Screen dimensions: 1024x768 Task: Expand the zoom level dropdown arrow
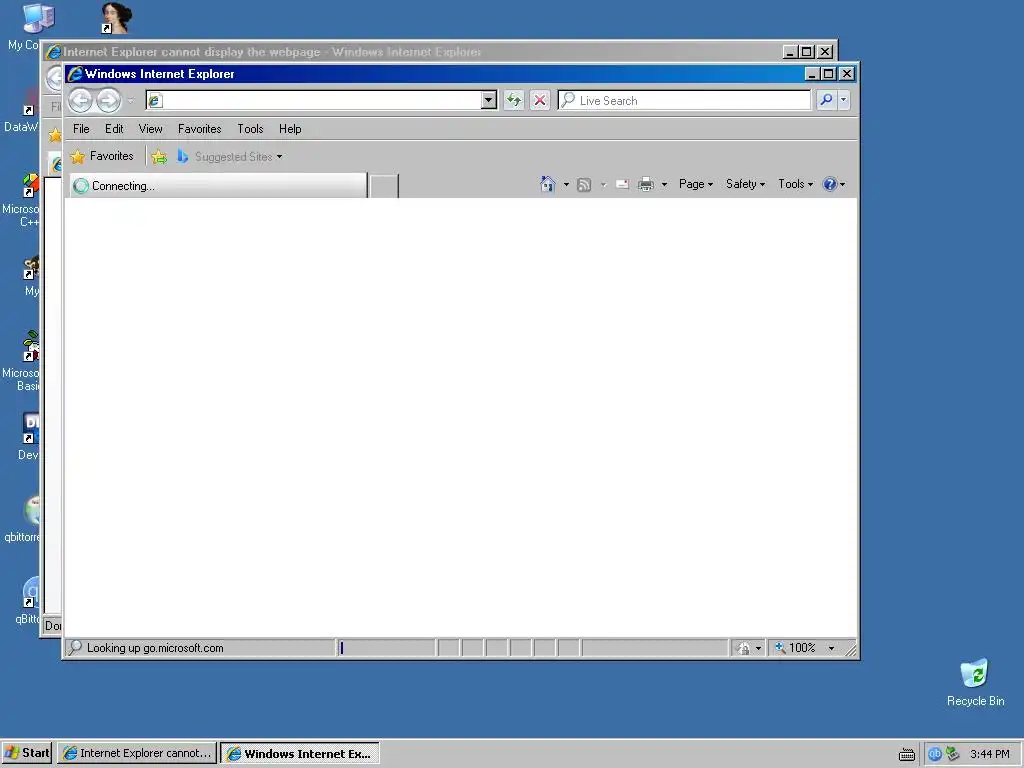[831, 648]
